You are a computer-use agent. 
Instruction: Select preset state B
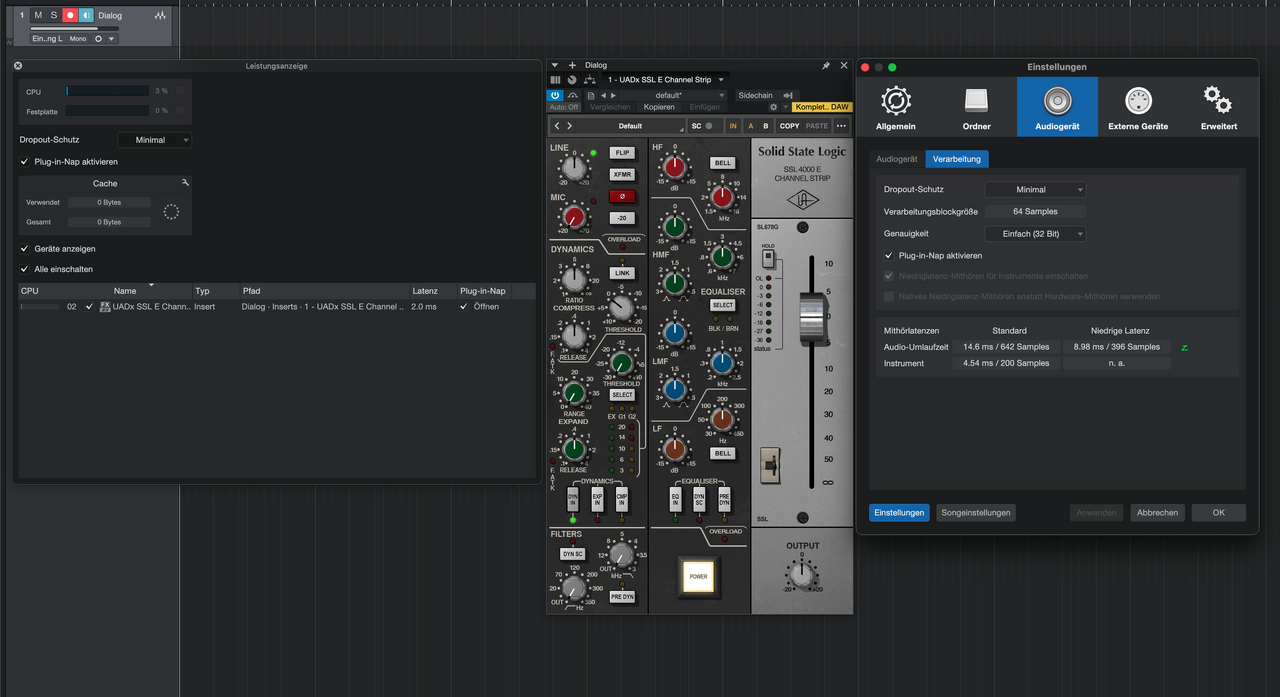click(766, 126)
